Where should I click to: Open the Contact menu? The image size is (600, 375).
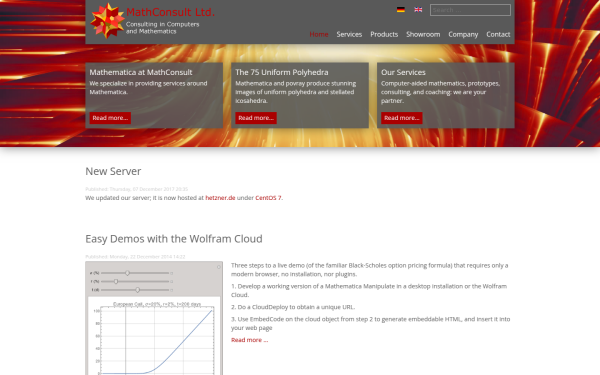[498, 34]
